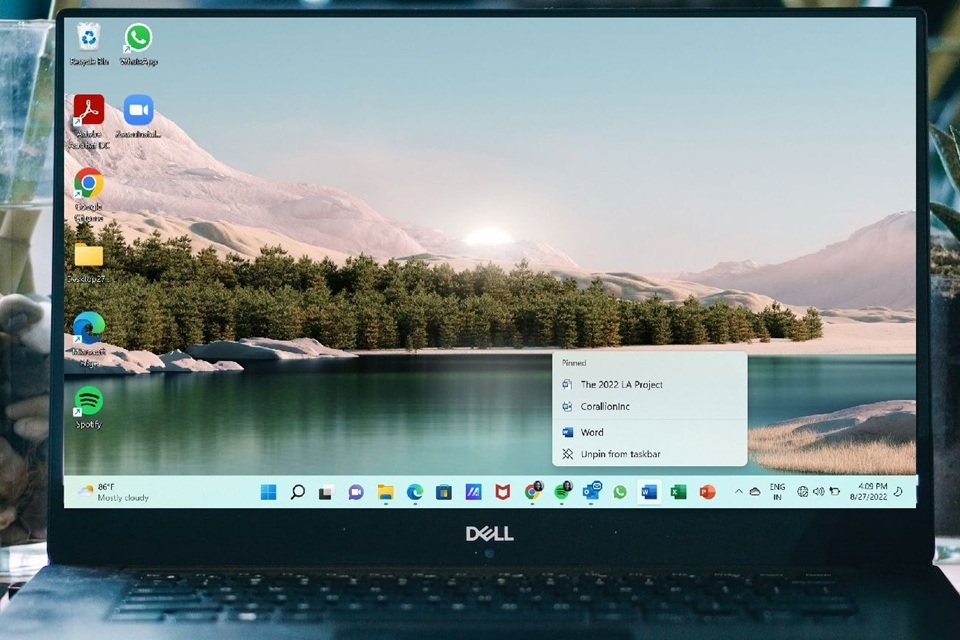
Task: Switch keyboard language via ENG IN indicator
Action: 776,492
